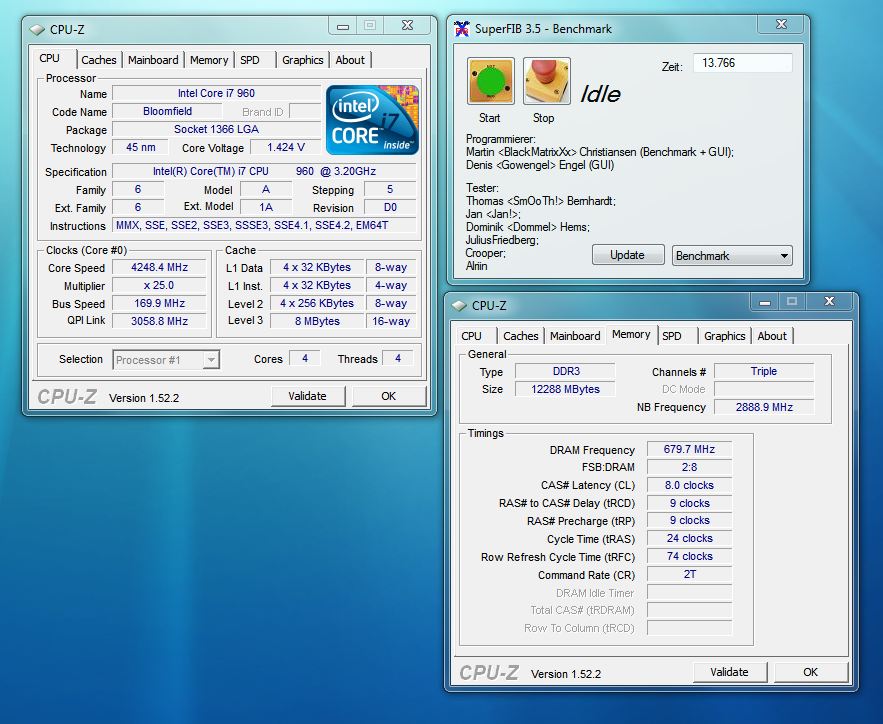Minimize the left CPU-Z window
Viewport: 883px width, 724px height.
click(343, 26)
